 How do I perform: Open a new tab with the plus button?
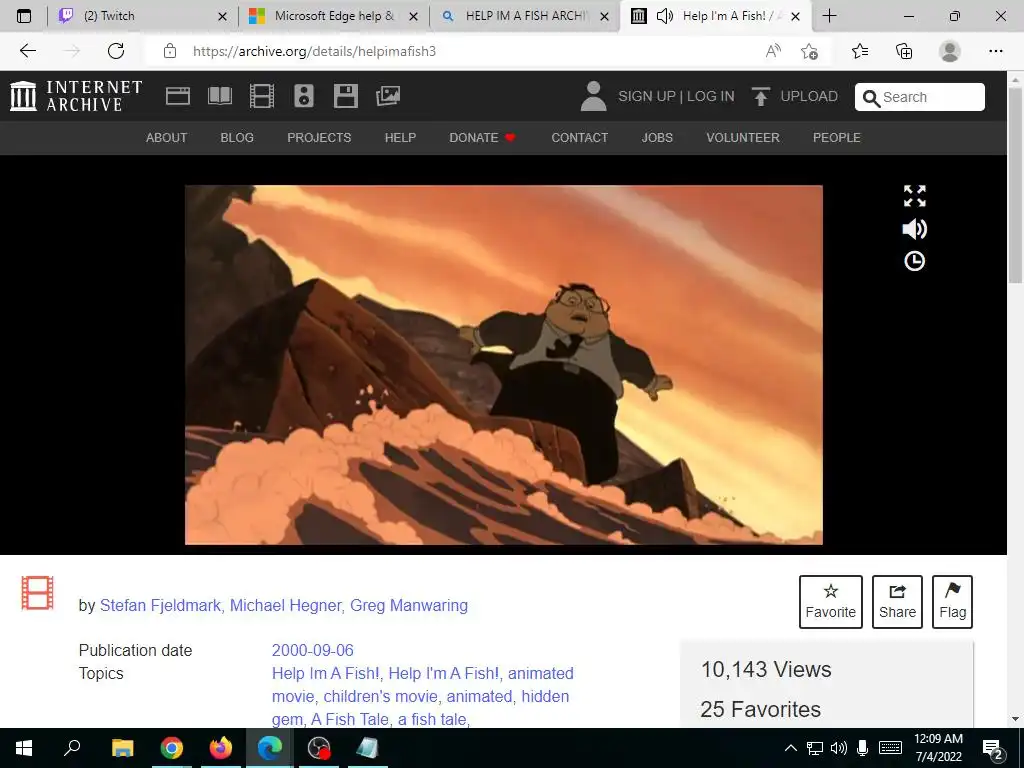[x=829, y=16]
